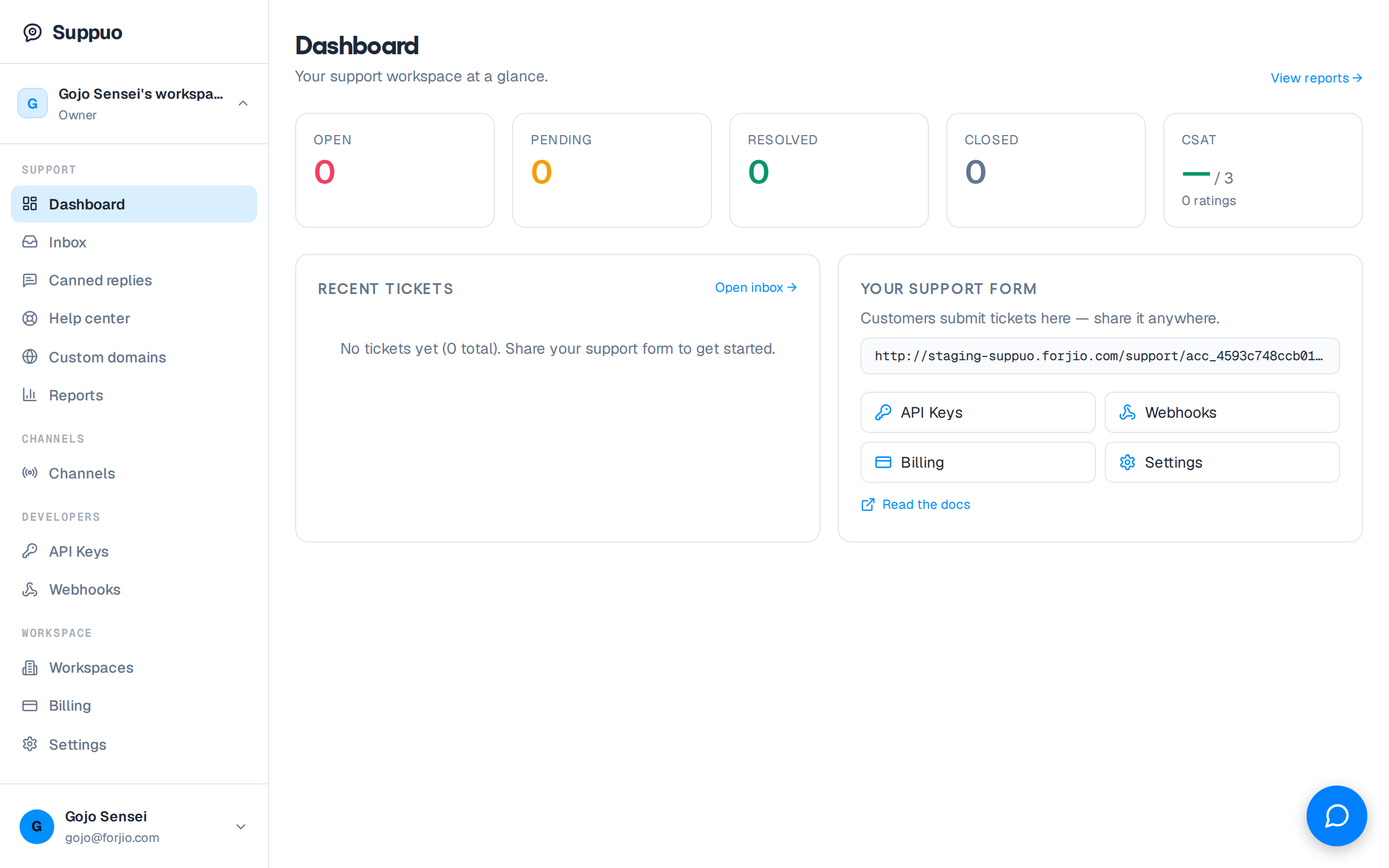Click the Open inbox link
This screenshot has height=868, width=1389.
pyautogui.click(x=755, y=288)
